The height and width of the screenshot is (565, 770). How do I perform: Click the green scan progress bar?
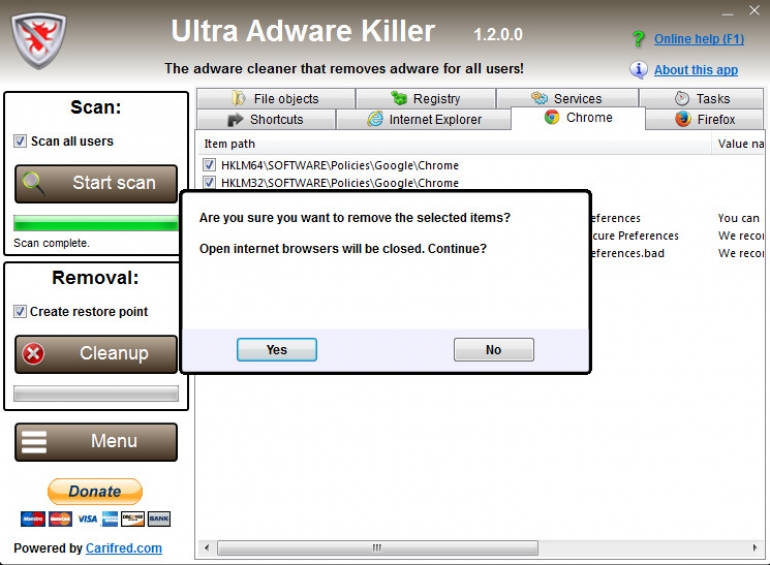click(96, 223)
